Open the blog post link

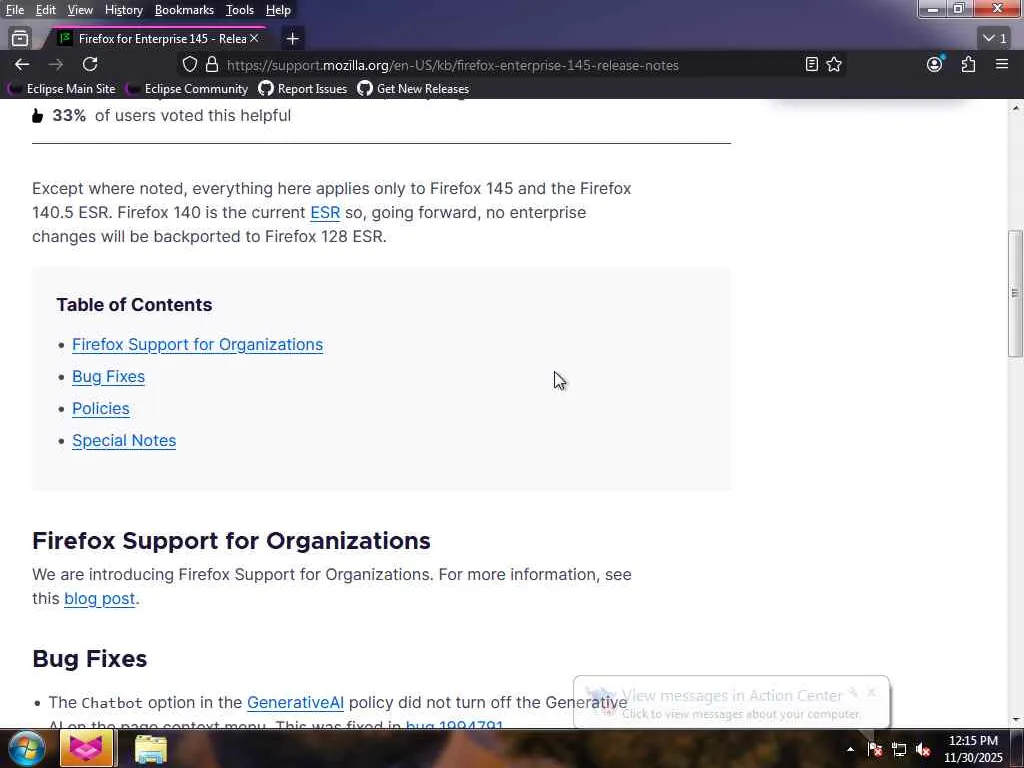click(99, 598)
